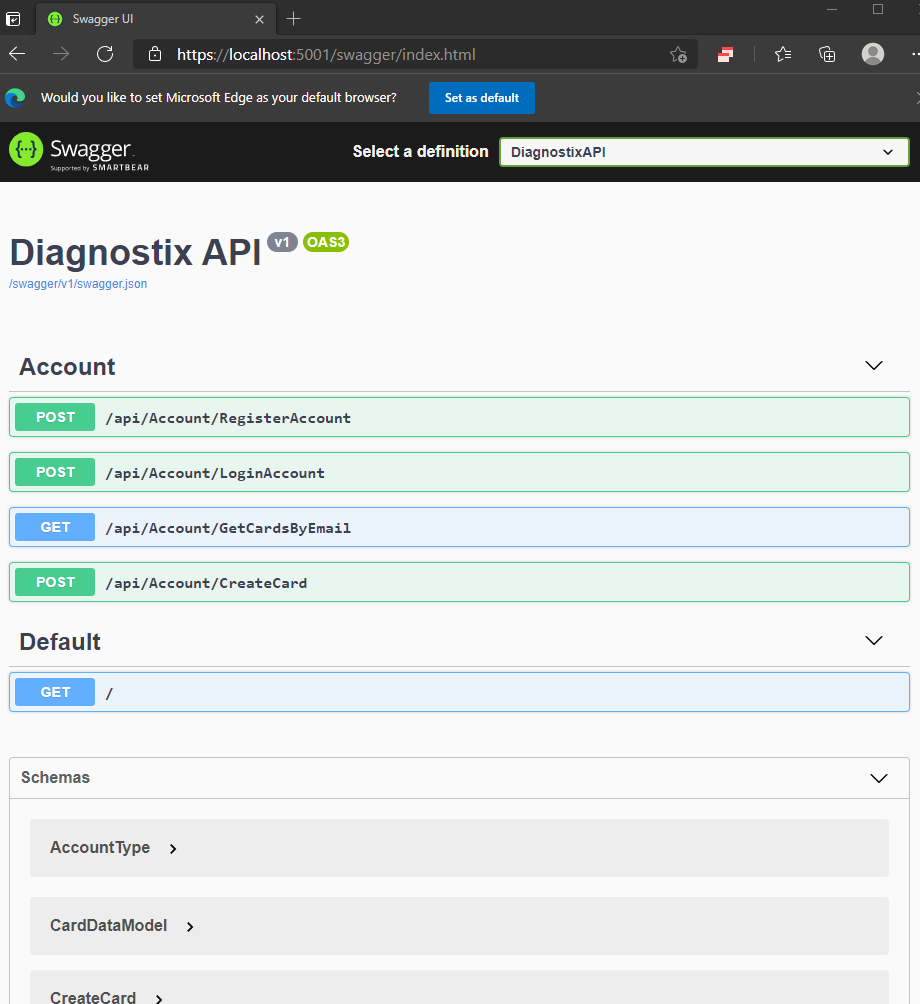Screen dimensions: 920x1004
Task: Set Microsoft Edge as default browser
Action: tap(481, 98)
